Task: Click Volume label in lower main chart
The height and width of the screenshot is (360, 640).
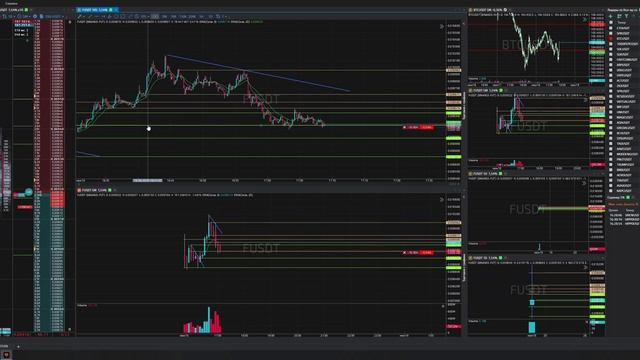Action: coord(82,305)
